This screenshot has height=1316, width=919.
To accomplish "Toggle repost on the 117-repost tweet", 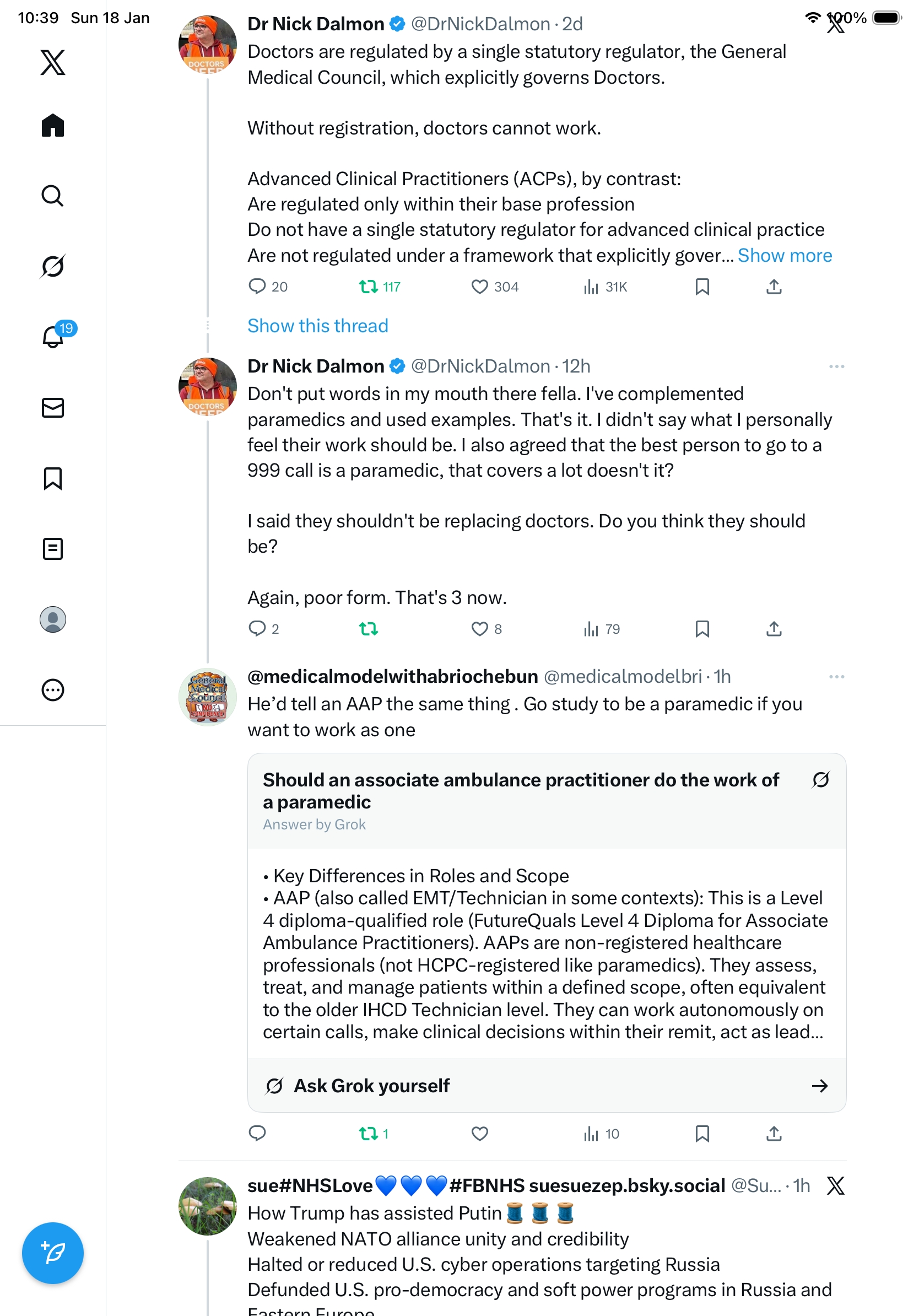I will [369, 287].
